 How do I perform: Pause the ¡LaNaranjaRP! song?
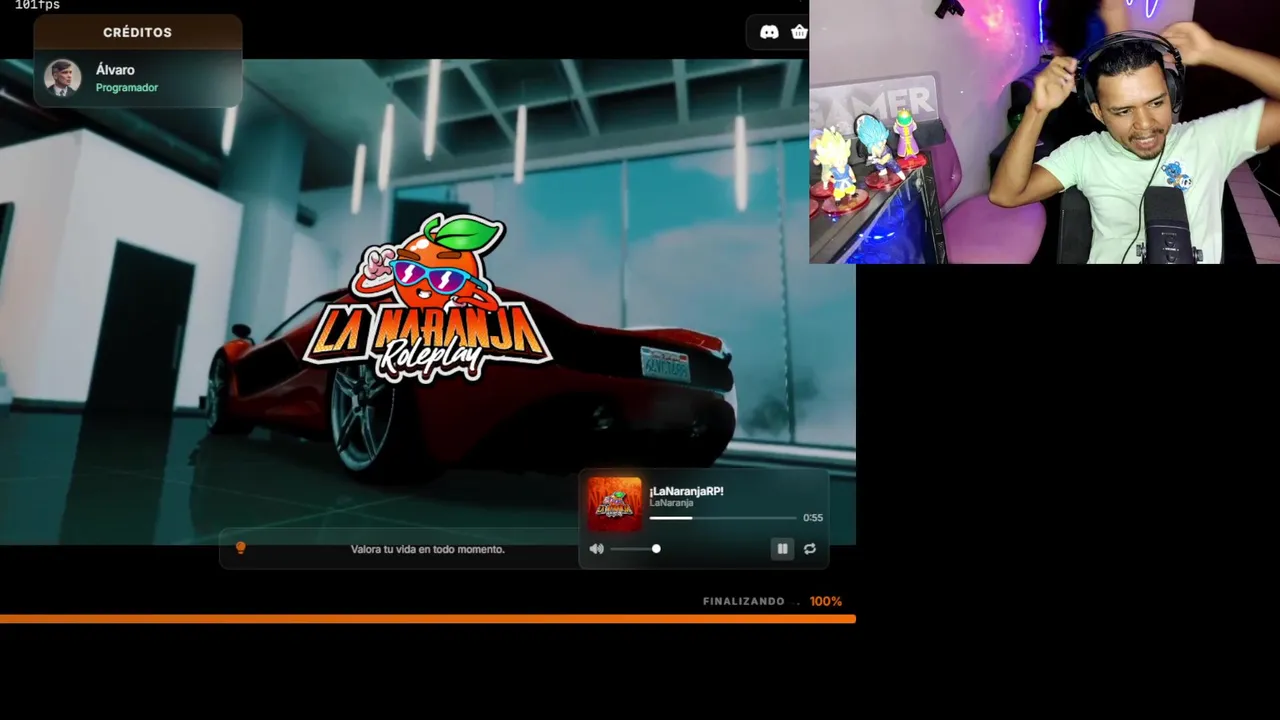782,549
